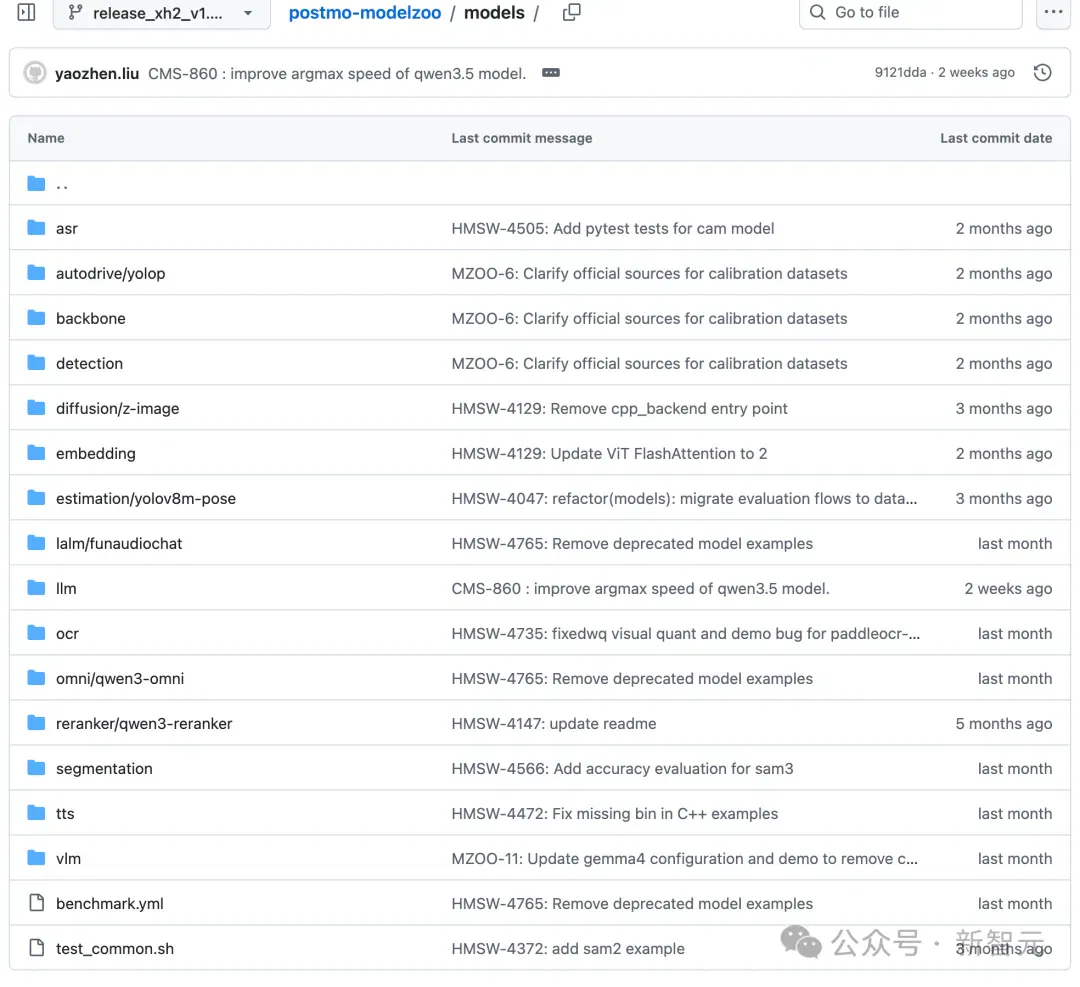
Task: Open the ocr folder icon
Action: (x=37, y=633)
